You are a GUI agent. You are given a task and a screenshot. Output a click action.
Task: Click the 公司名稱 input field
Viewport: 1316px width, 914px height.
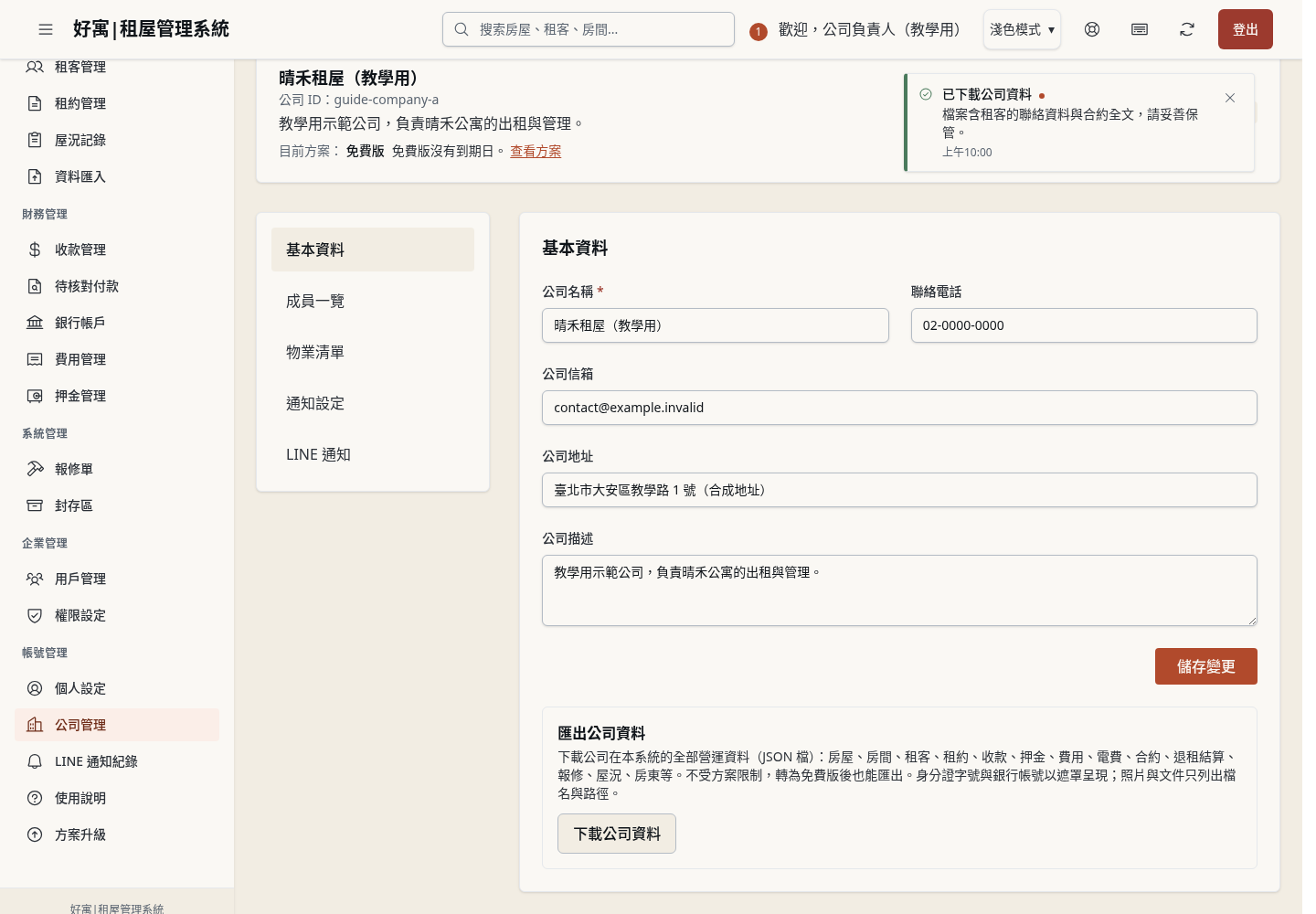tap(716, 325)
